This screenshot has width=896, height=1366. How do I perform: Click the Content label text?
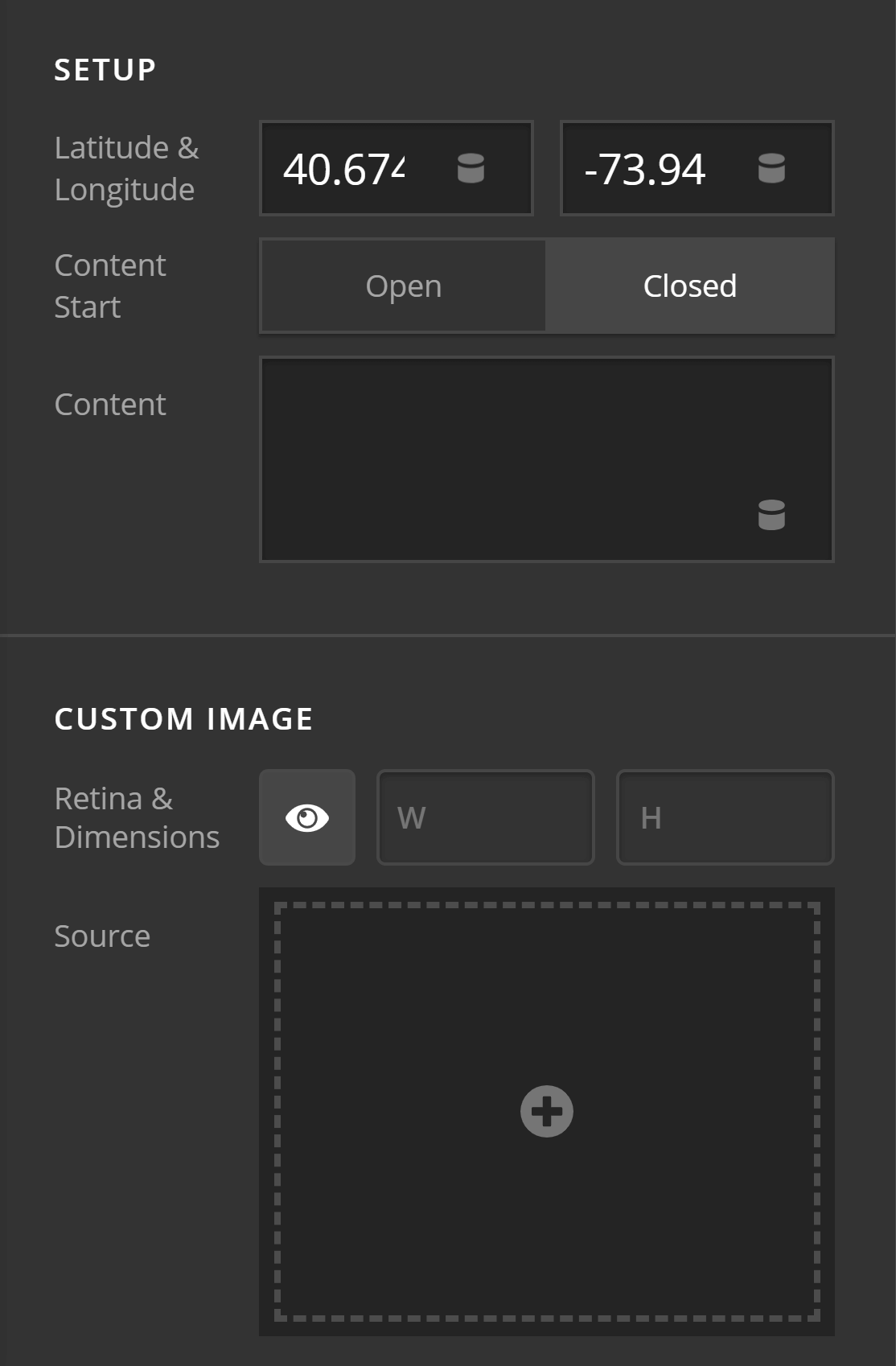pyautogui.click(x=110, y=405)
